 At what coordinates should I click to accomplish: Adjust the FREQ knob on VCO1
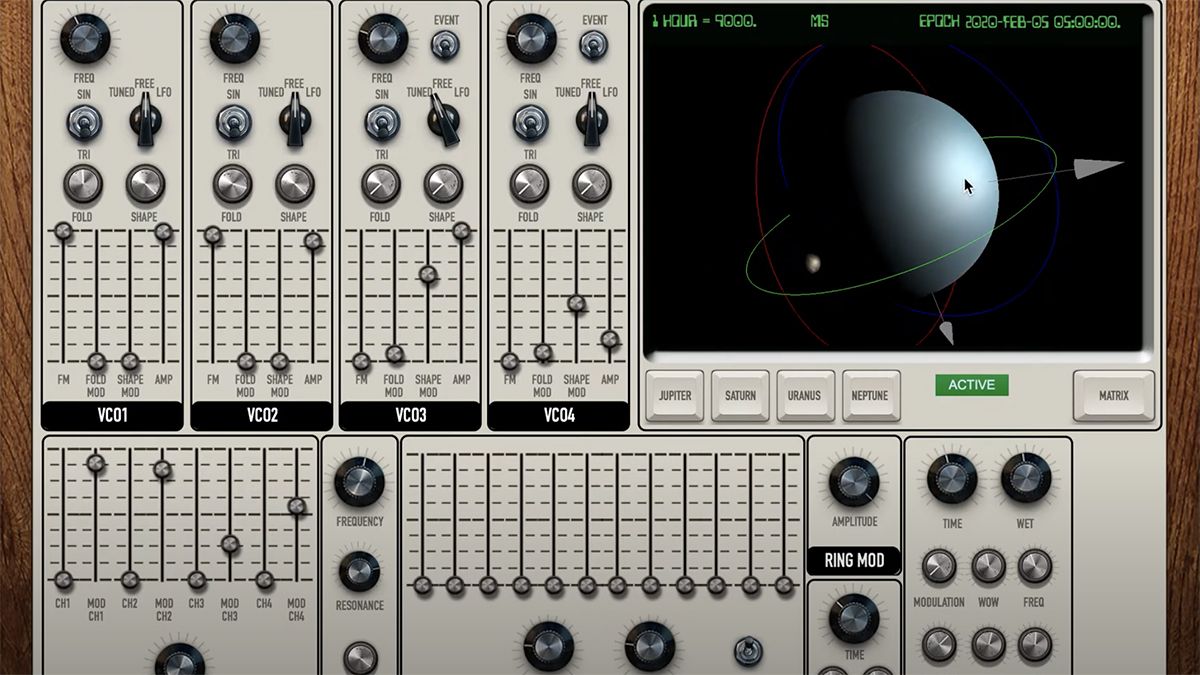tap(83, 37)
